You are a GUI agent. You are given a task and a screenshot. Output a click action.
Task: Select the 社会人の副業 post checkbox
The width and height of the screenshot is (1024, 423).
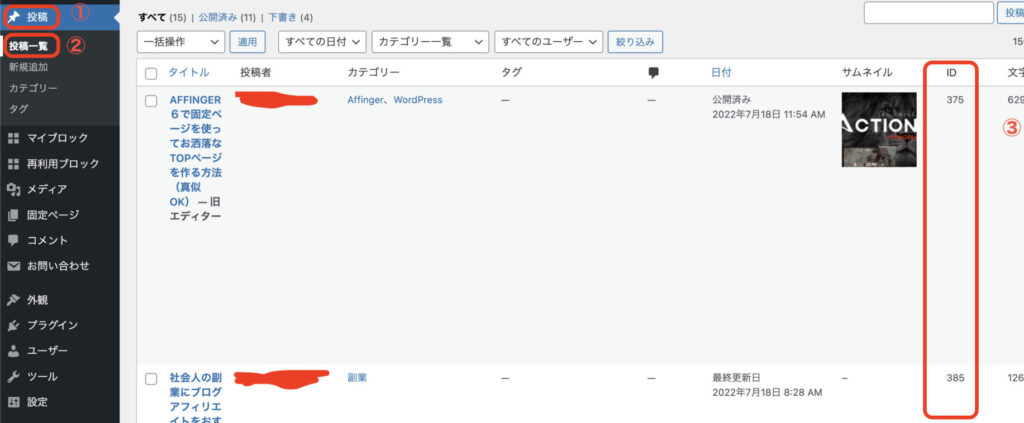[151, 379]
